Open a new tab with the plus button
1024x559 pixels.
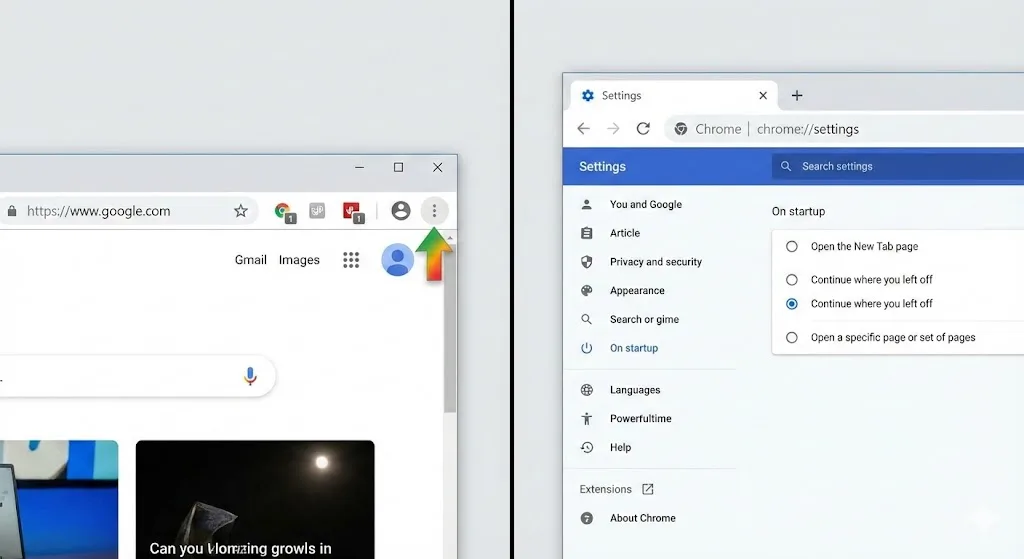[x=797, y=95]
